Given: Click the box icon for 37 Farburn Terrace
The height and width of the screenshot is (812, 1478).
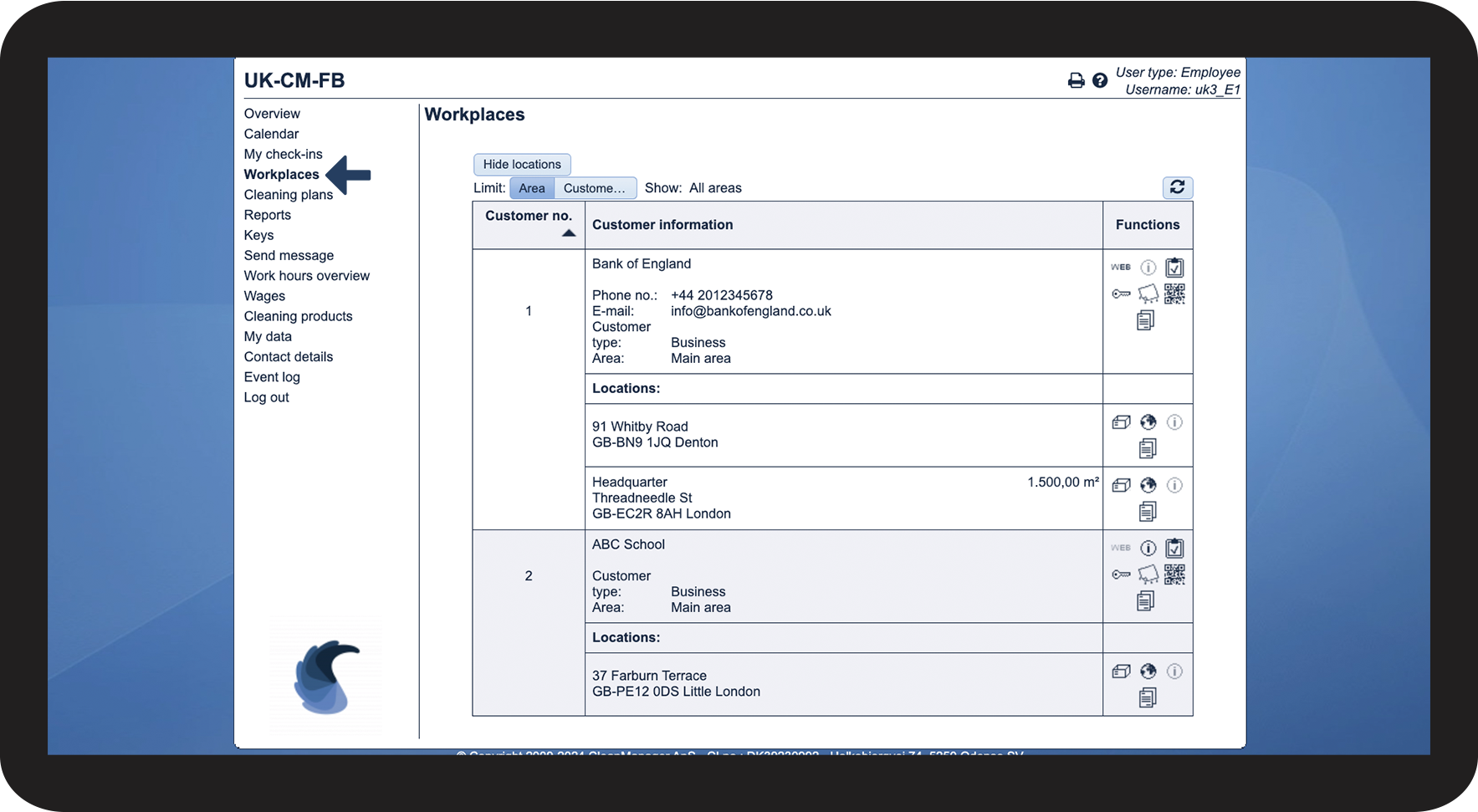Looking at the screenshot, I should (x=1121, y=672).
